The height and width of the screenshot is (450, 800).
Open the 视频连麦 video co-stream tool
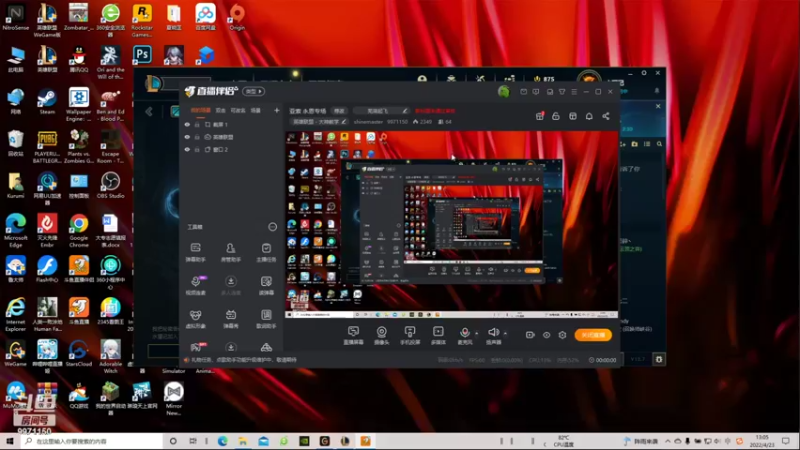coord(195,286)
